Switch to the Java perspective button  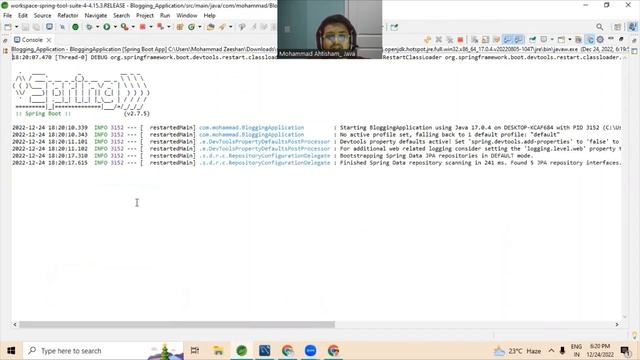point(632,27)
